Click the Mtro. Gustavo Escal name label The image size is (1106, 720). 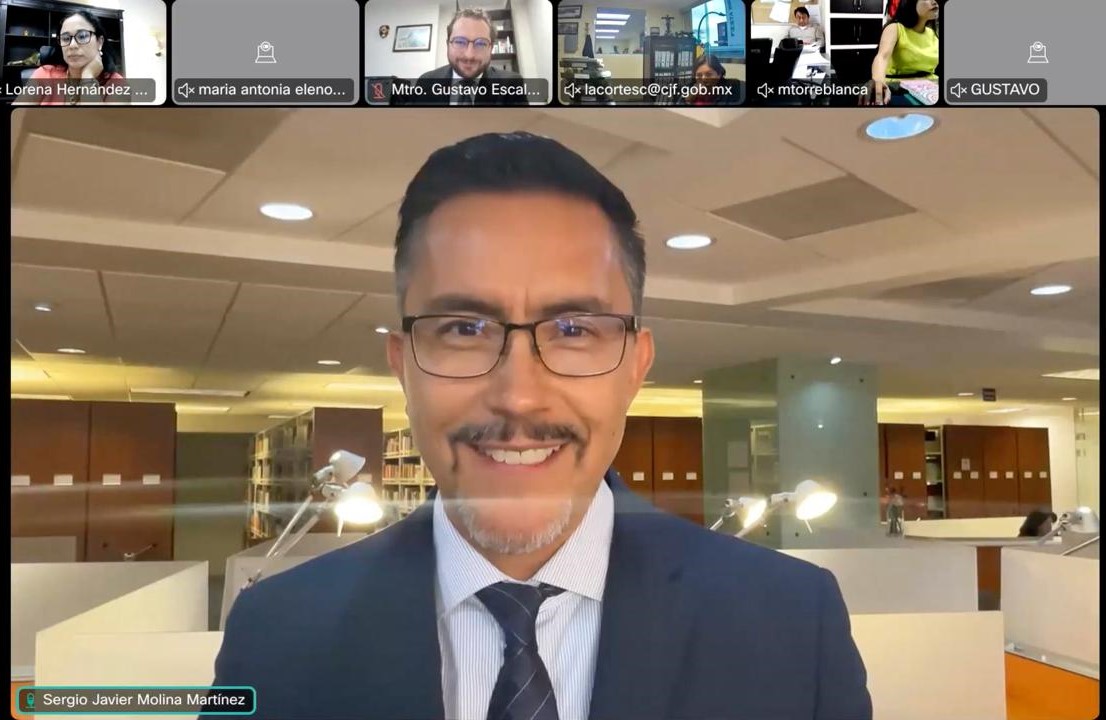466,90
